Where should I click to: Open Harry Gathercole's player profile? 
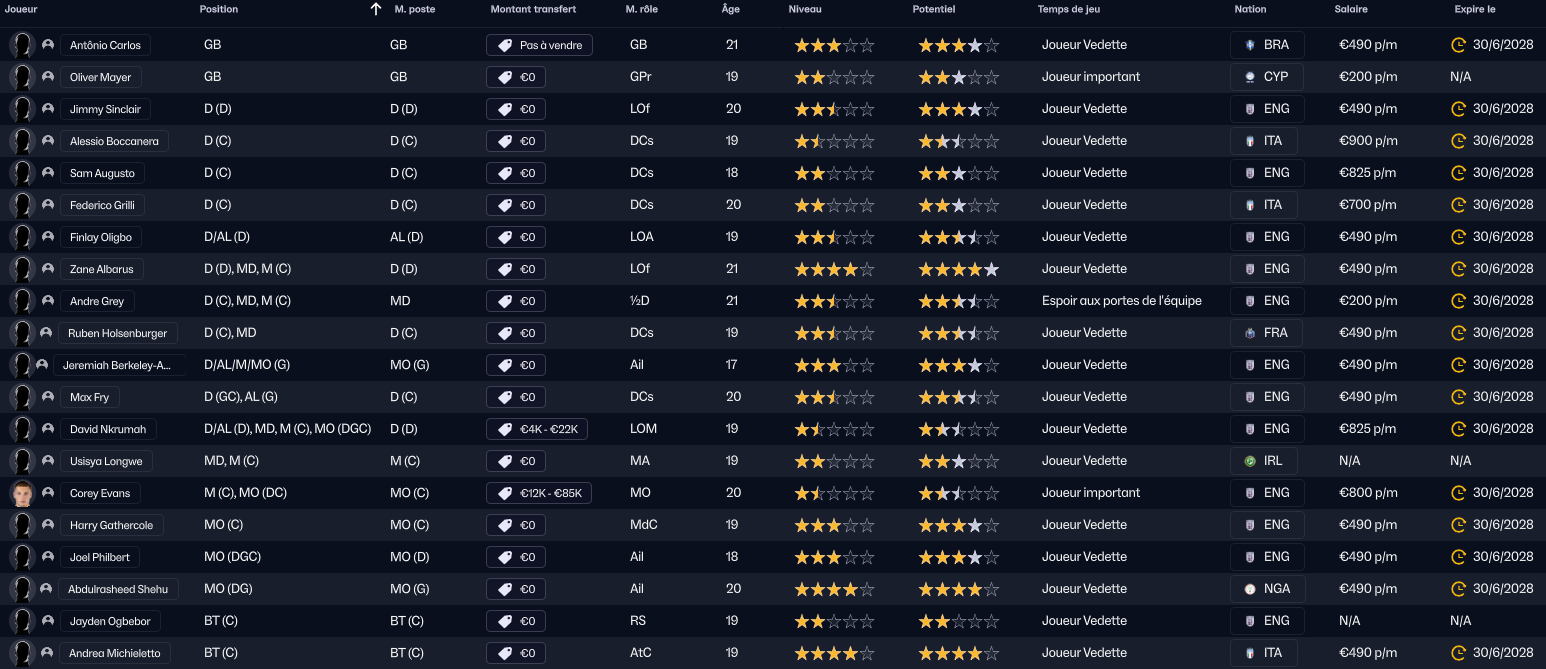point(110,525)
